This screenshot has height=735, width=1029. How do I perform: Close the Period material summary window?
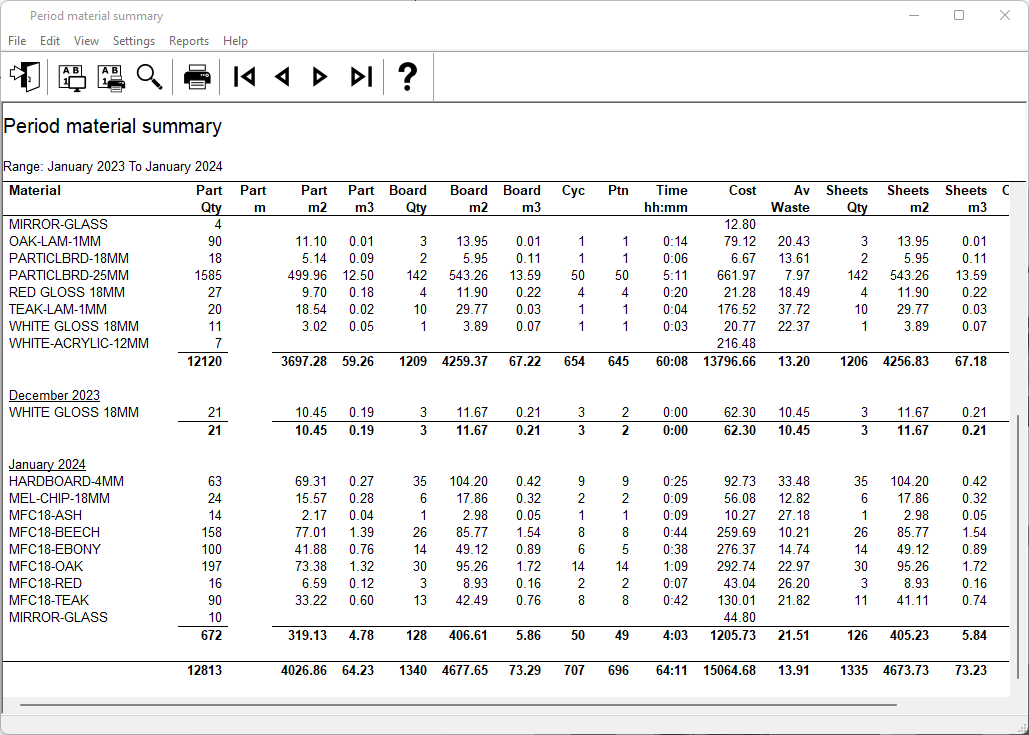[1005, 15]
